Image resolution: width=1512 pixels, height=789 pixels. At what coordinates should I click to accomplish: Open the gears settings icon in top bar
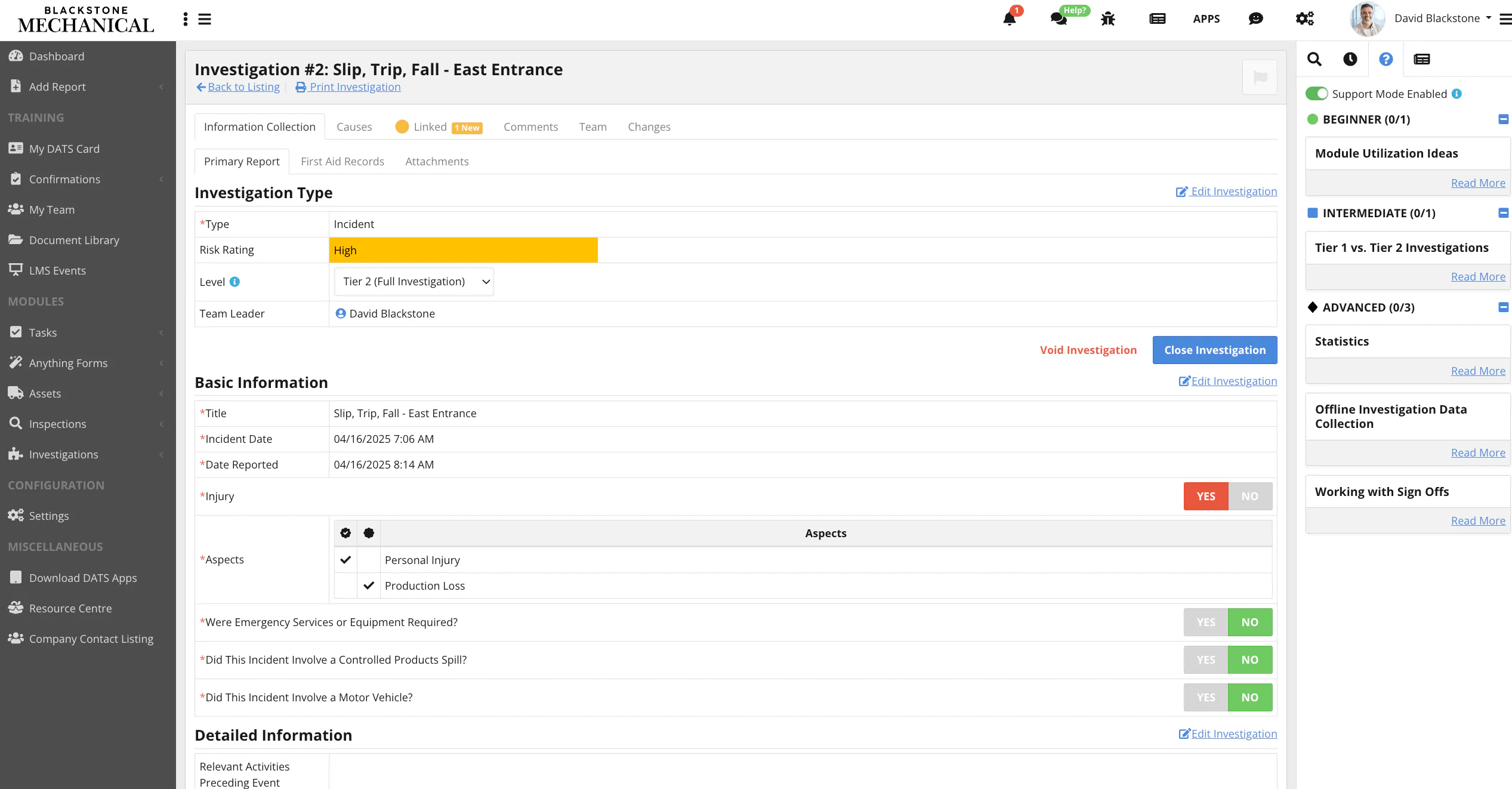point(1305,19)
